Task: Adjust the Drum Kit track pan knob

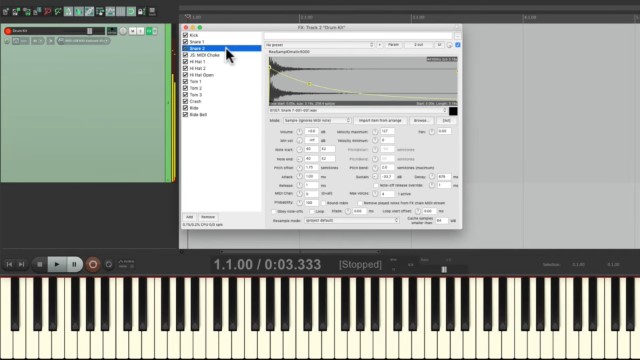Action: click(123, 31)
